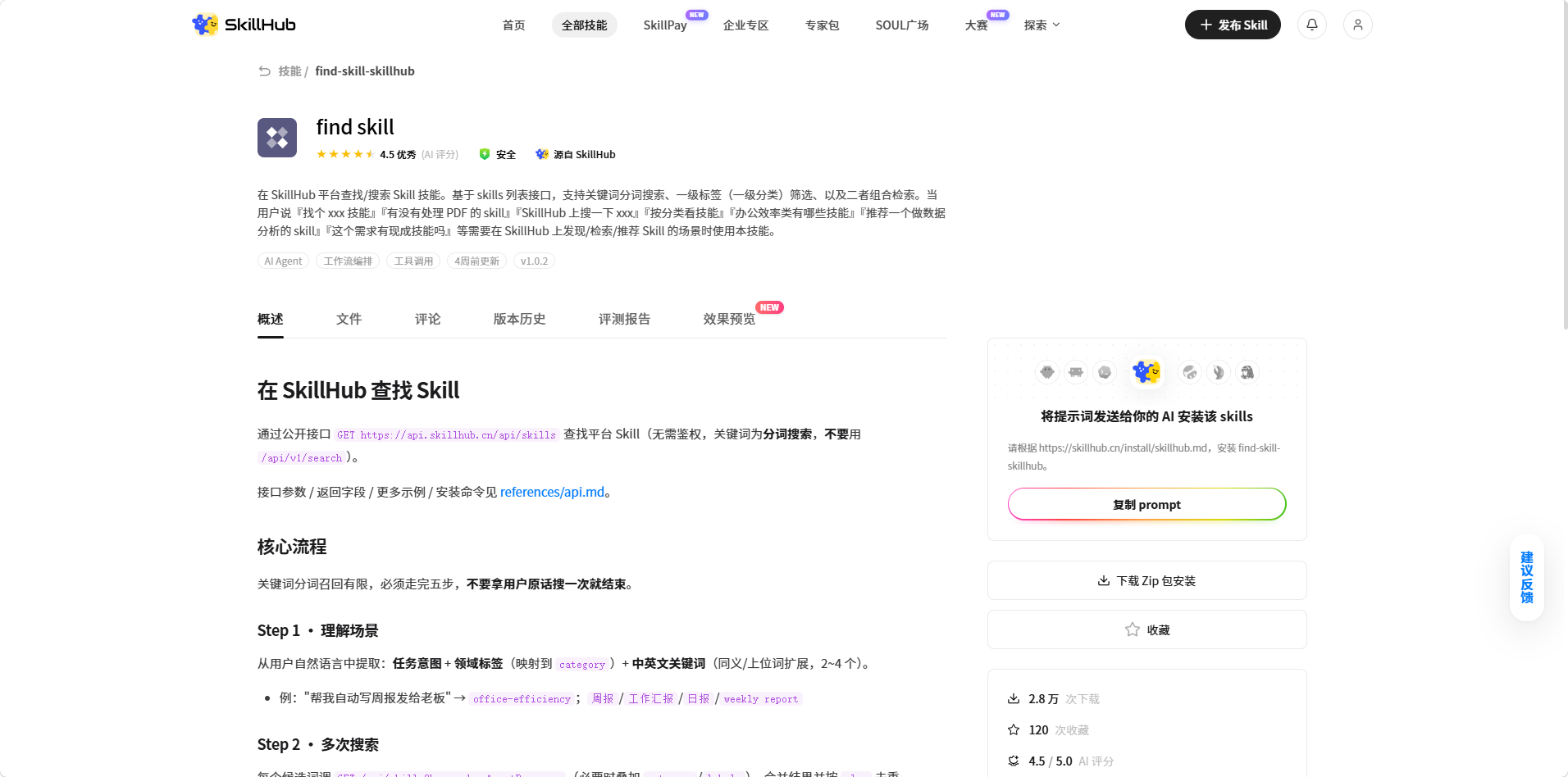Viewport: 1568px width, 777px height.
Task: Open SOUL广场 navigation item
Action: [902, 25]
